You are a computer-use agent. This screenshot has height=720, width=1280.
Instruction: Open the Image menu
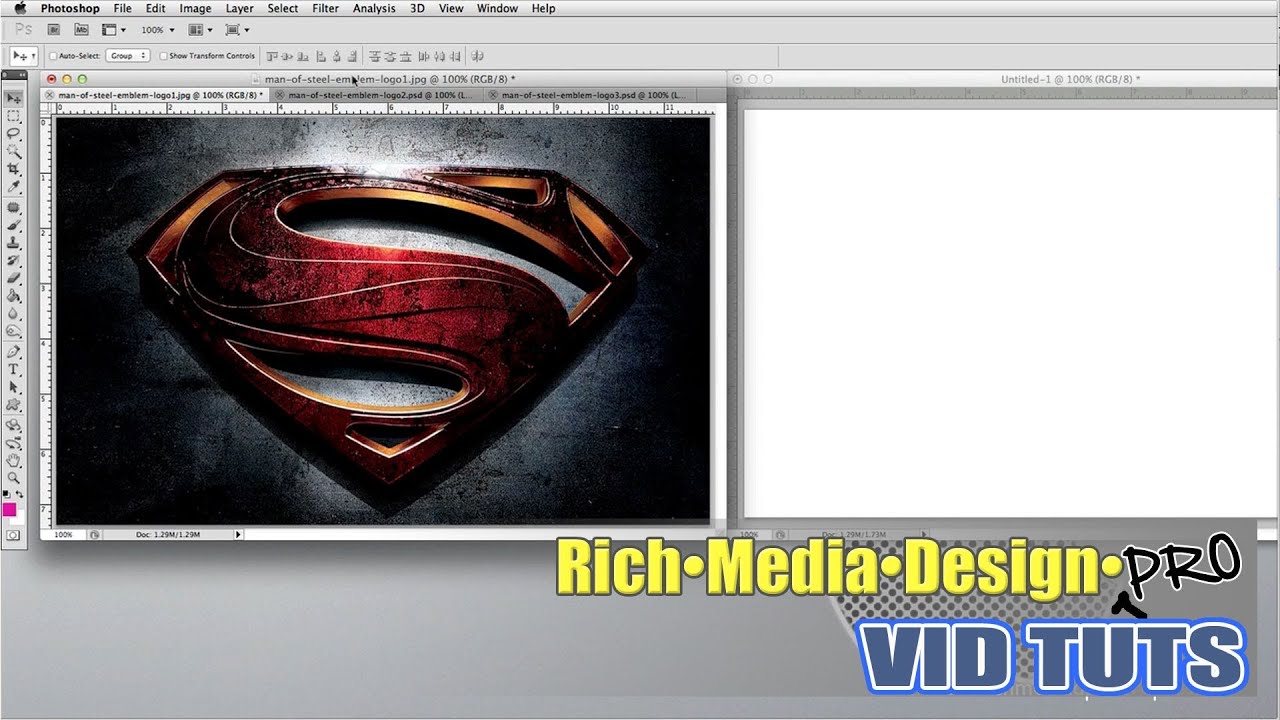pyautogui.click(x=195, y=8)
